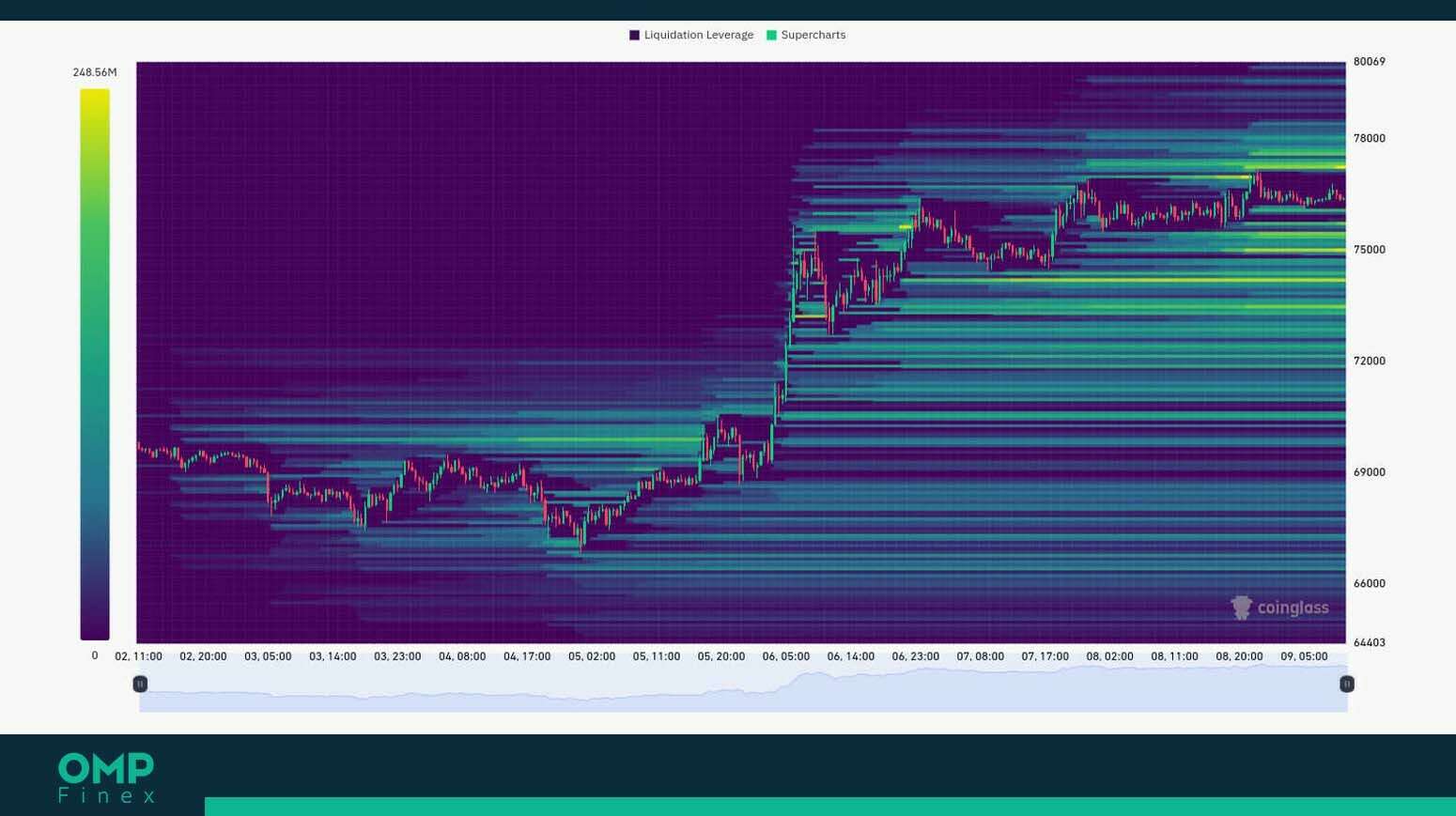Click the 03, 23:00 time axis label
Screen dimensions: 1456x816
pos(397,656)
